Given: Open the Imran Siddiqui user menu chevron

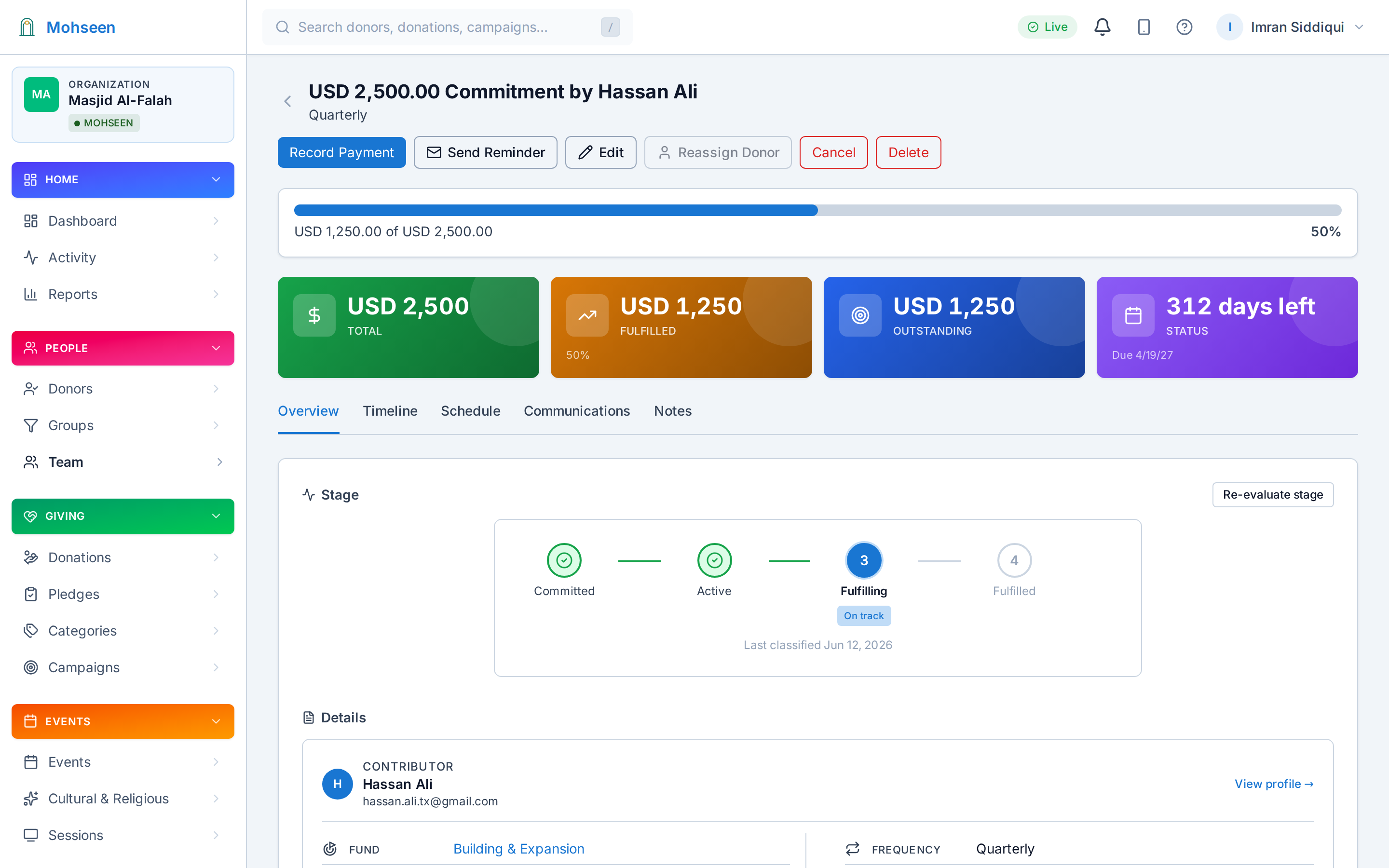Looking at the screenshot, I should [x=1359, y=27].
